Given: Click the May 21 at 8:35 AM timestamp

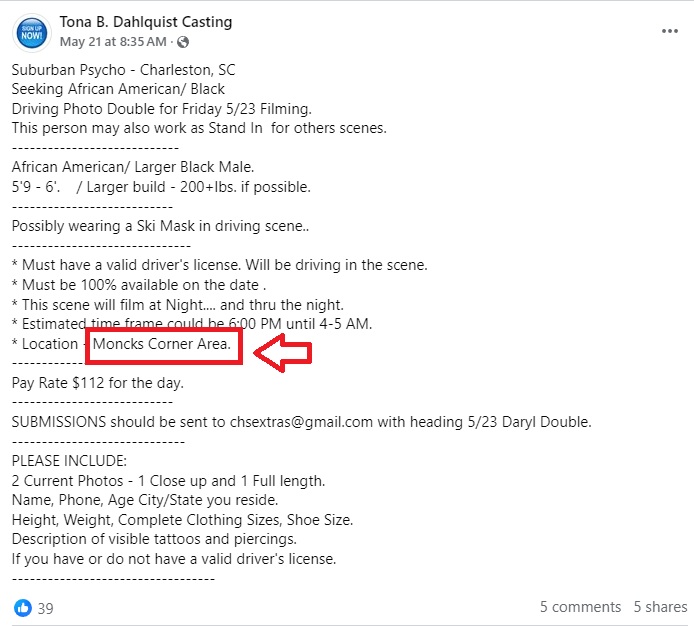Looking at the screenshot, I should [113, 42].
